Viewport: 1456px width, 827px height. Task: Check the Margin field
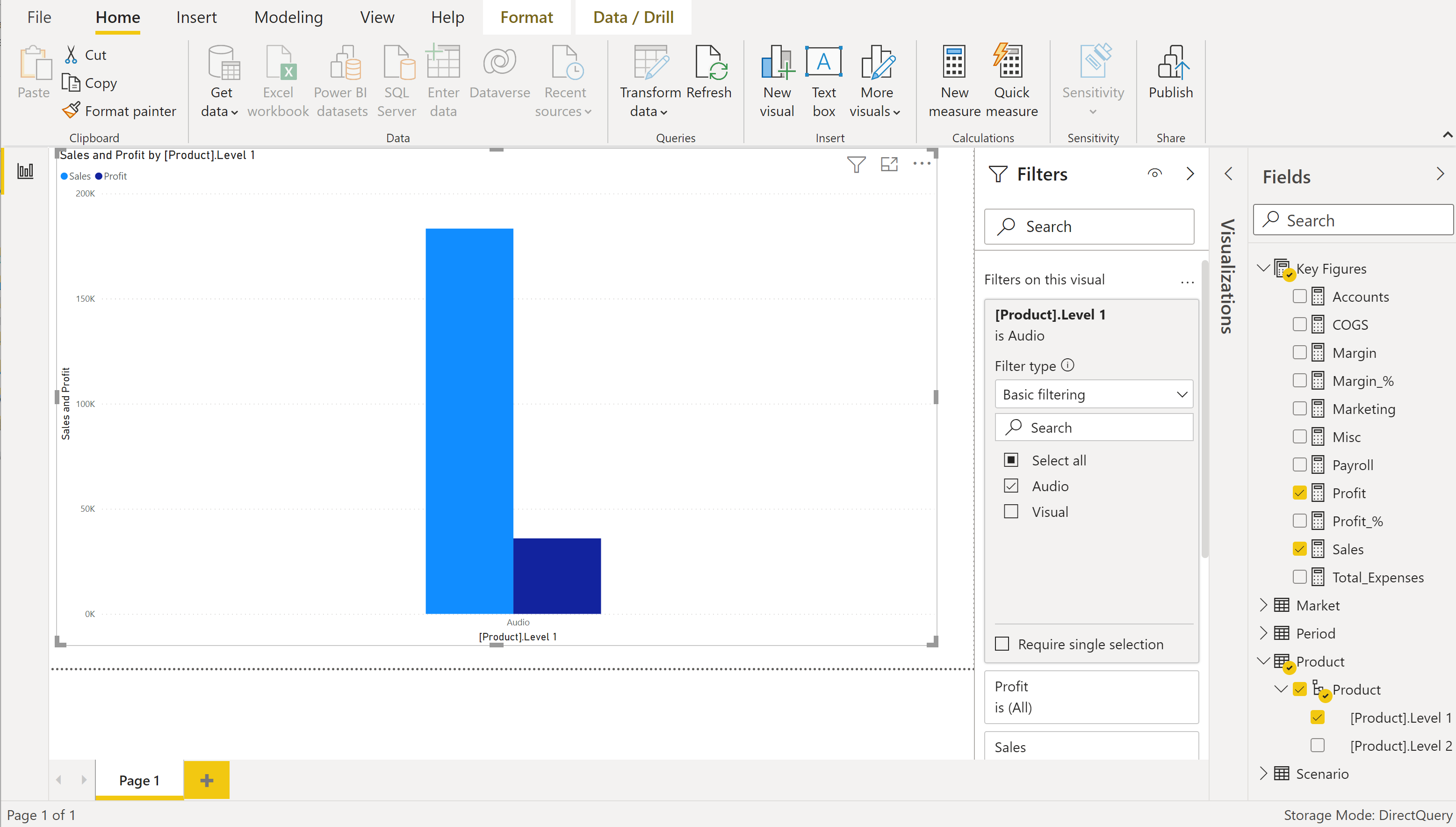(x=1299, y=353)
